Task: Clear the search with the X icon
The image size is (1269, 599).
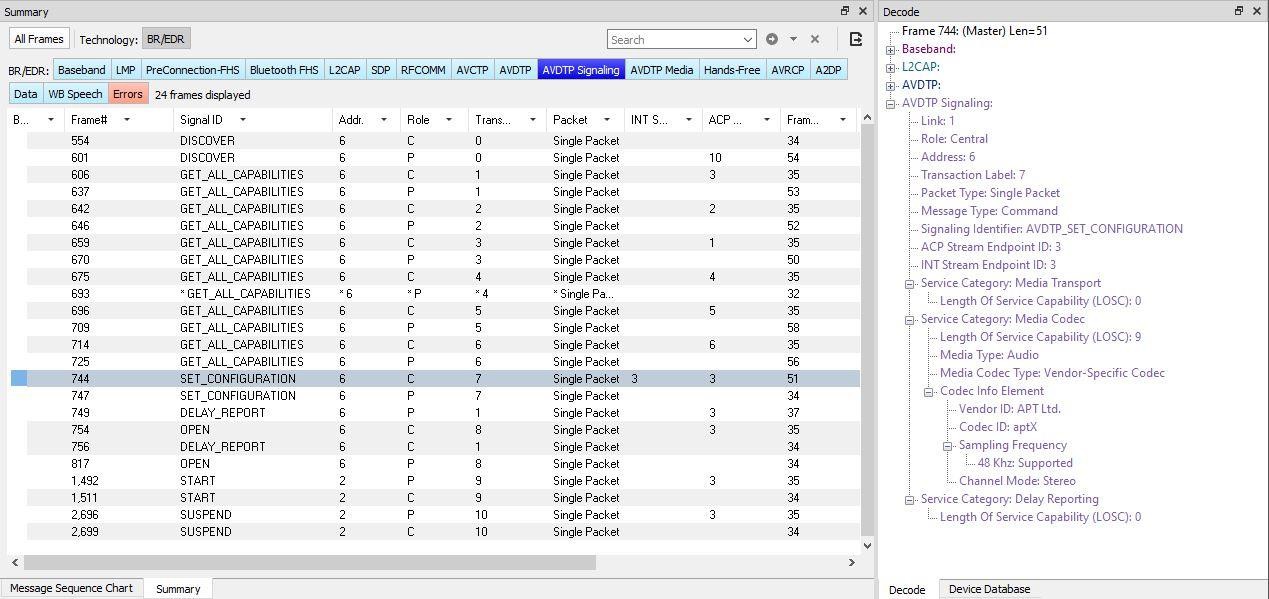Action: [x=815, y=39]
